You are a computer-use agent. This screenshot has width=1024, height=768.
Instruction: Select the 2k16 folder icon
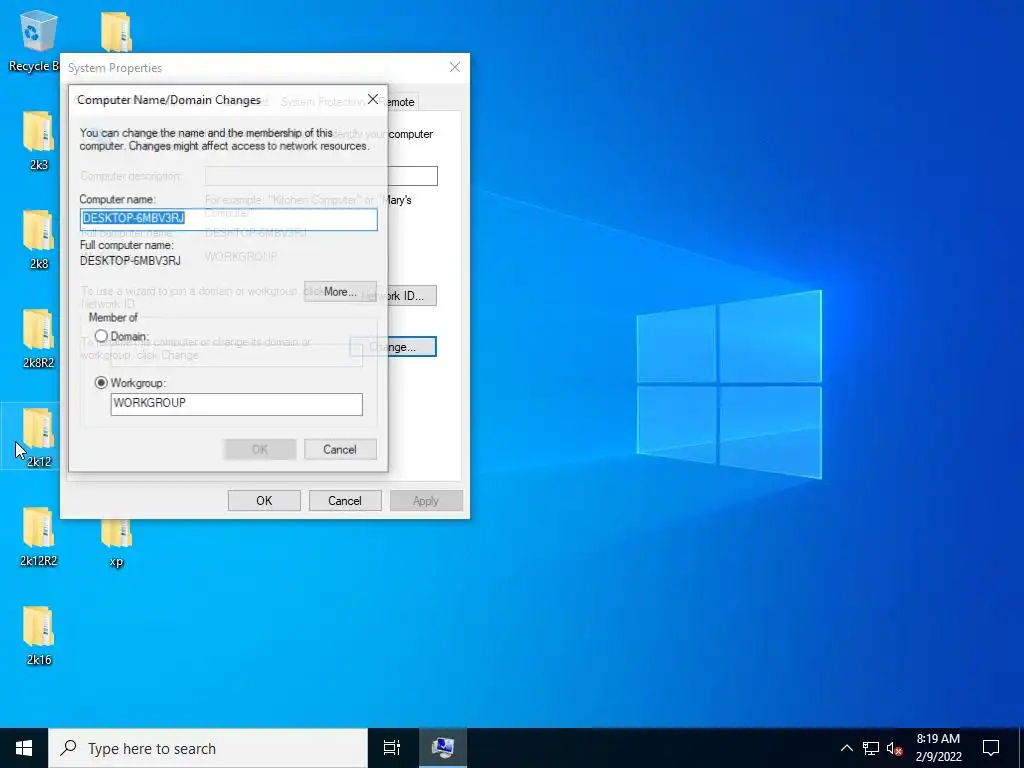(39, 636)
